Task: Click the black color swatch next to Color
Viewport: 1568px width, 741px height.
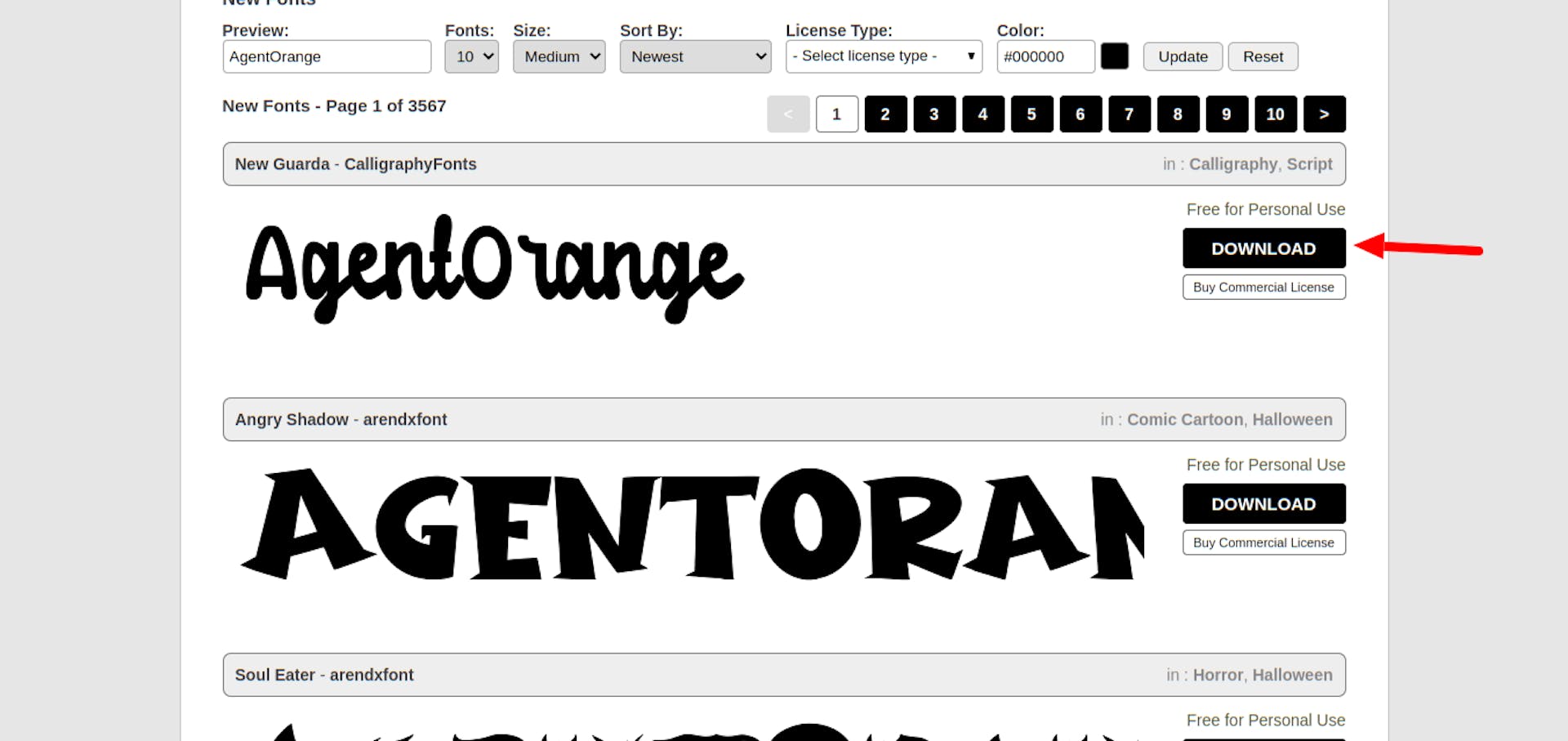Action: tap(1114, 56)
